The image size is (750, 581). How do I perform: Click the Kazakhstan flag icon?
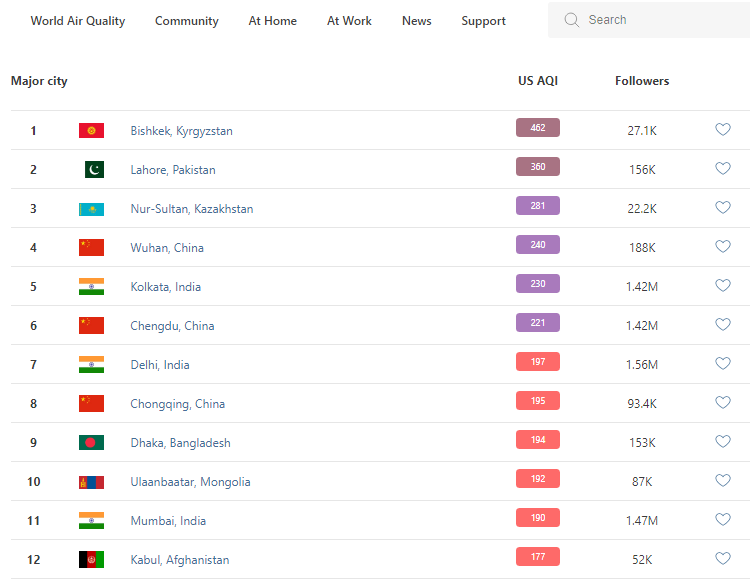coord(91,209)
